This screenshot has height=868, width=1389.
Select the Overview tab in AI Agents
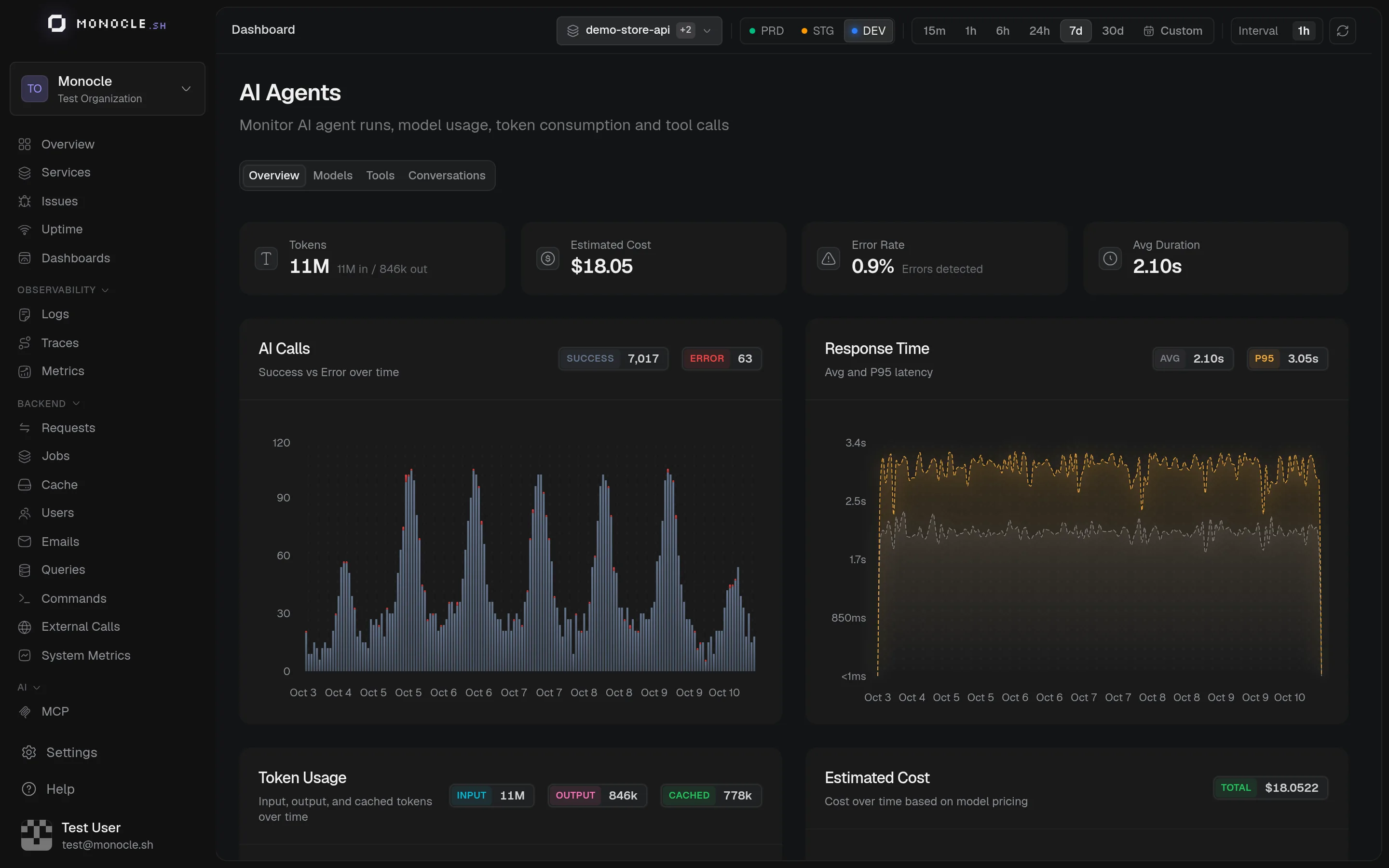tap(274, 175)
